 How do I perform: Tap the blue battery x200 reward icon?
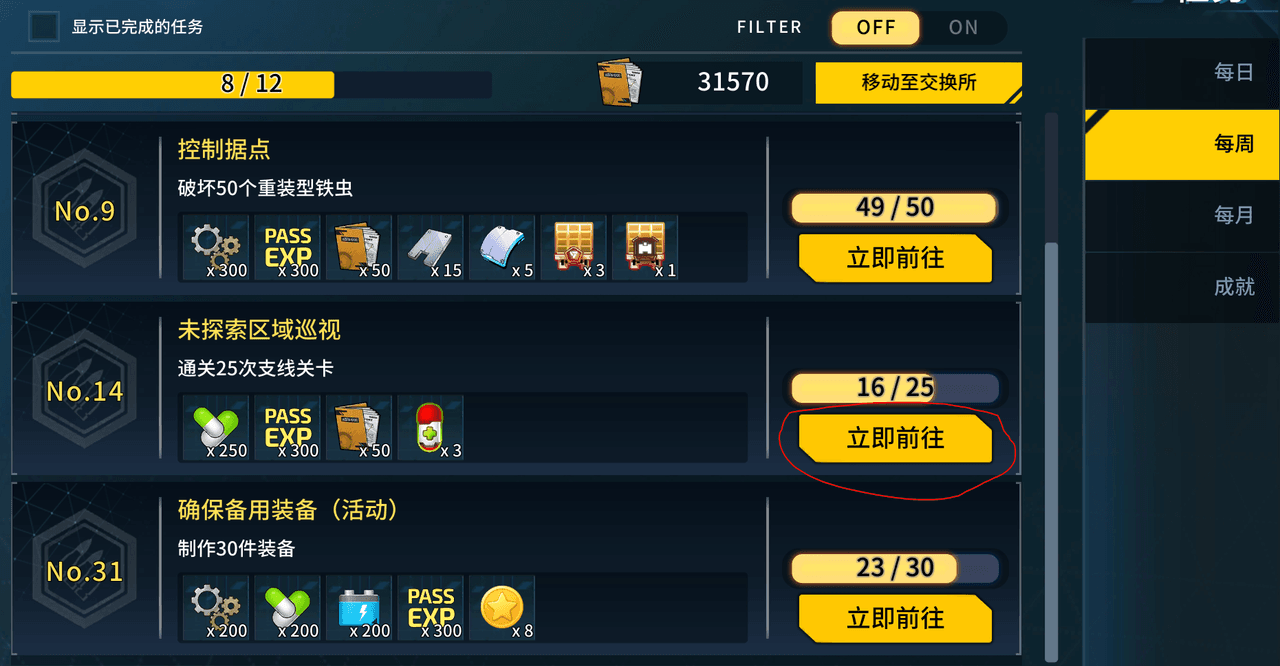click(358, 607)
